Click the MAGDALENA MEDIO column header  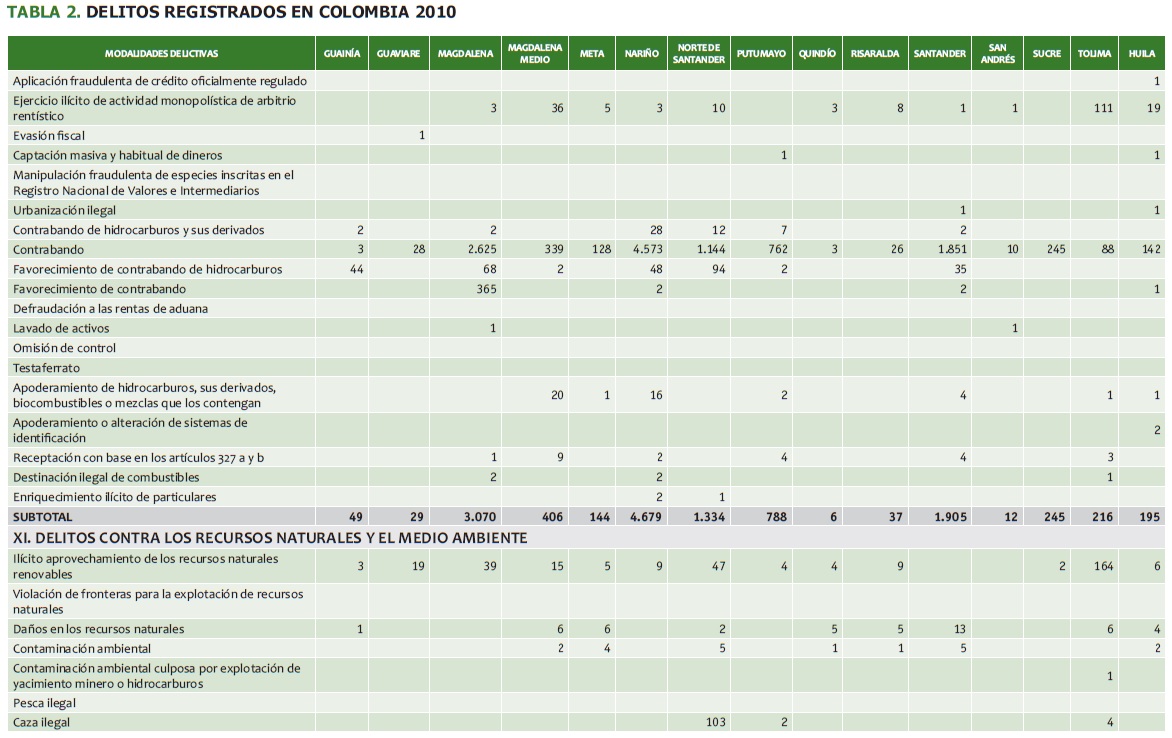tap(535, 54)
